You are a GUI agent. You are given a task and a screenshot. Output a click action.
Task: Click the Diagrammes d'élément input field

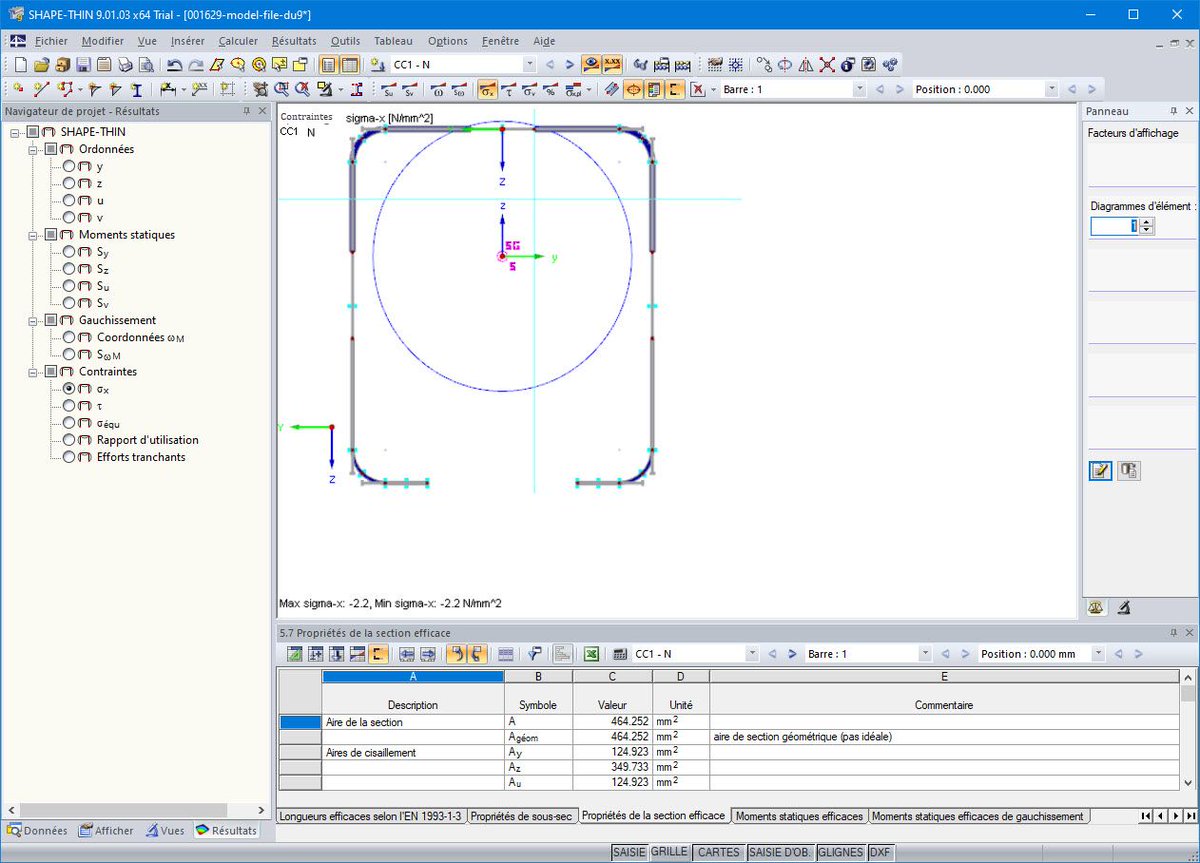1114,226
